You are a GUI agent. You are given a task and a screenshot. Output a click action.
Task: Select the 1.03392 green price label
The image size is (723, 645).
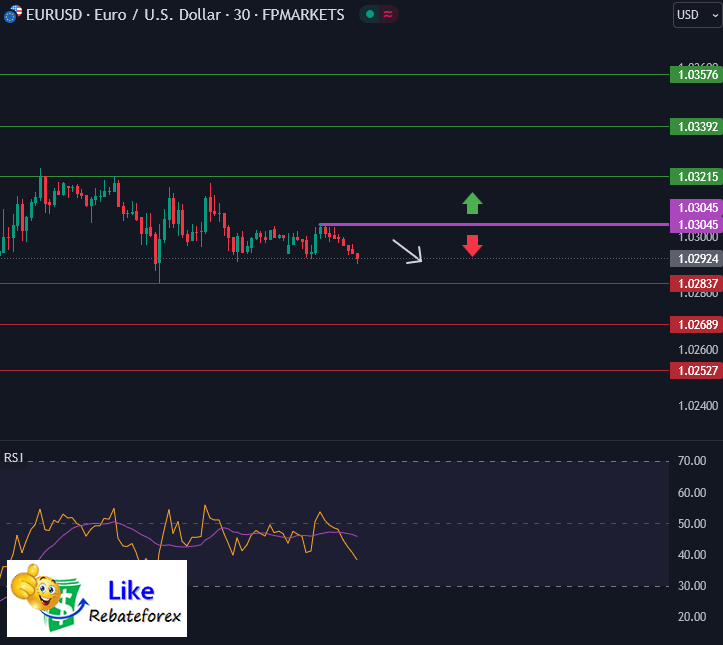click(696, 126)
